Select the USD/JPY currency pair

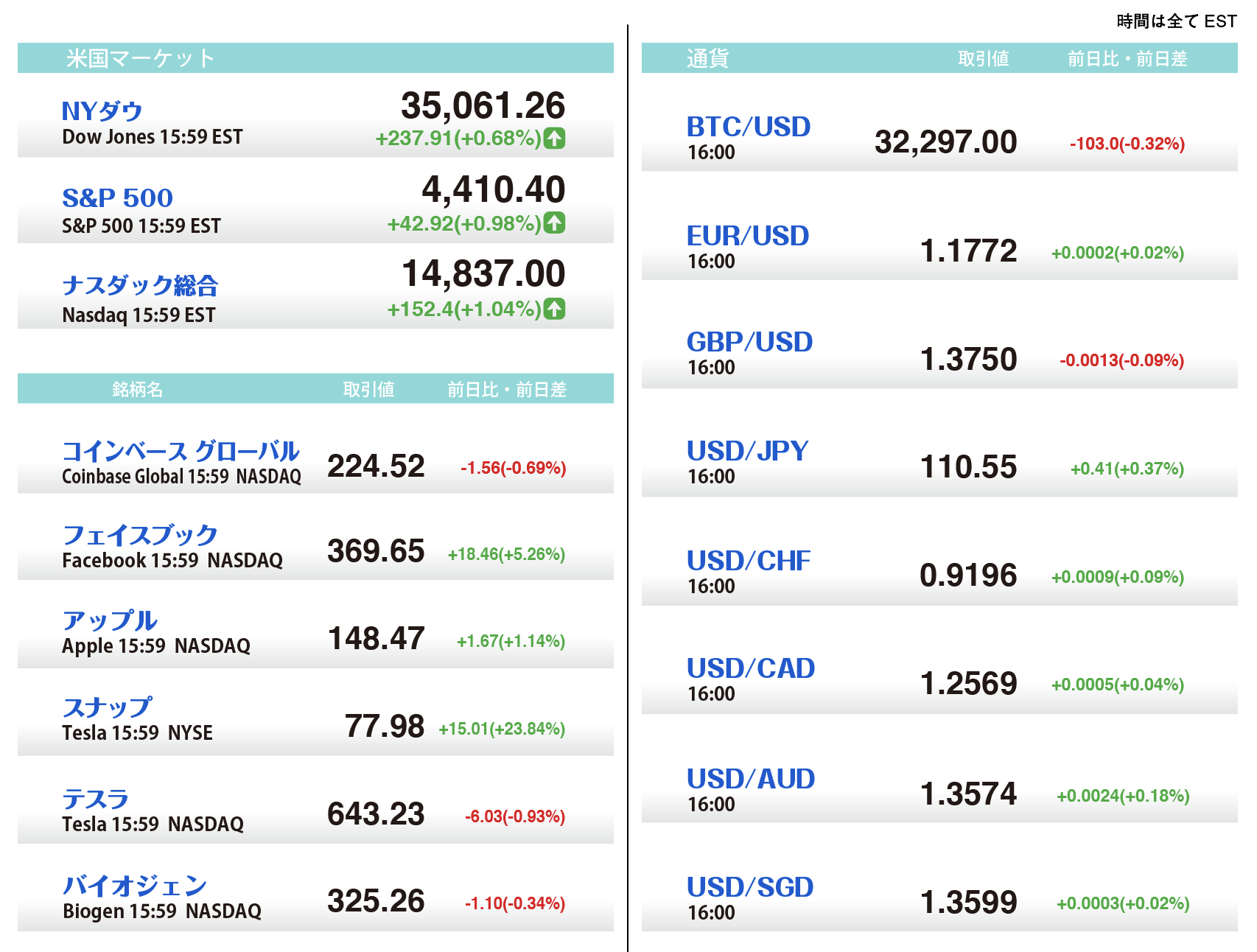point(747,451)
